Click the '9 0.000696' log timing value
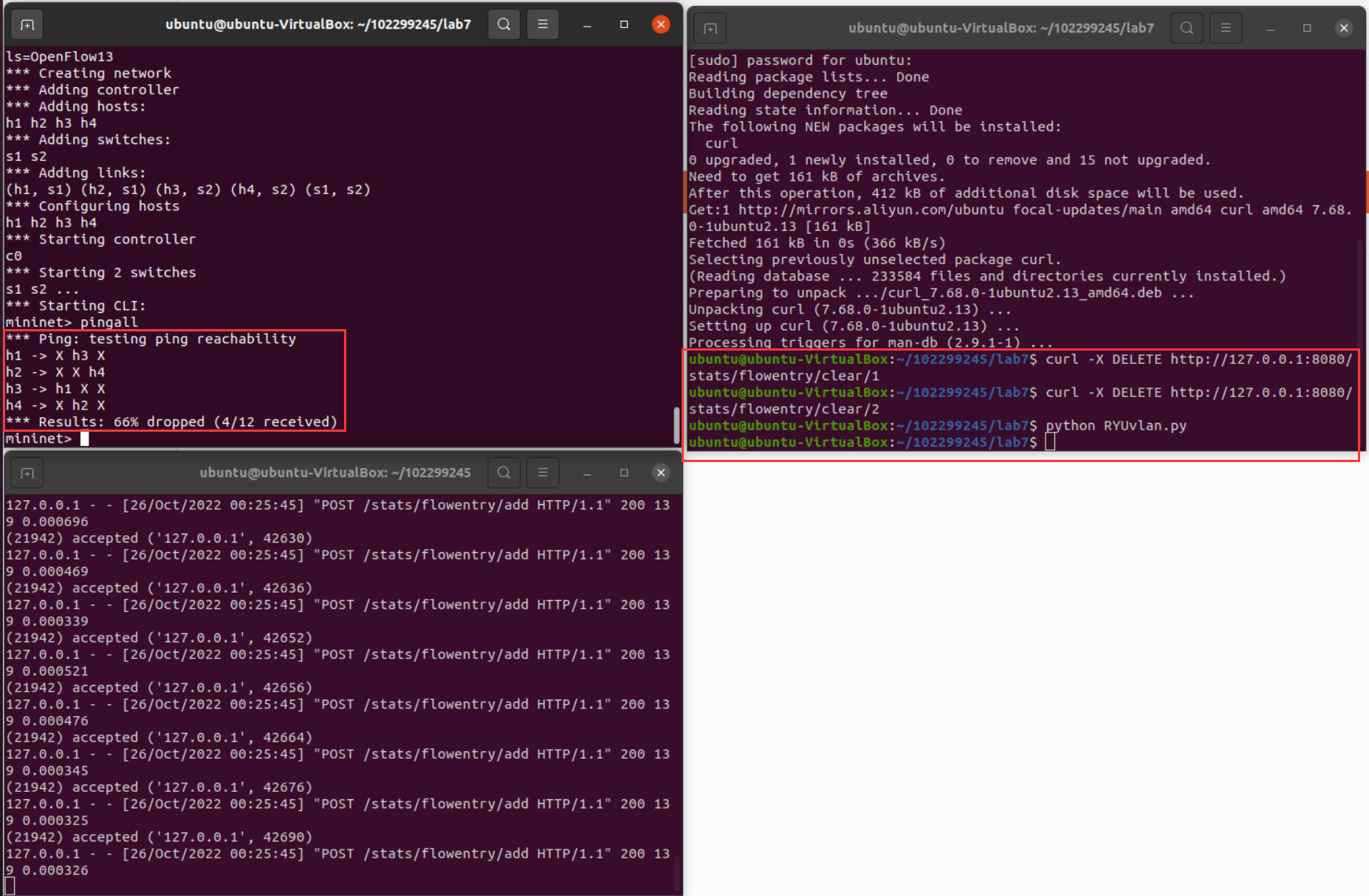The height and width of the screenshot is (896, 1369). pyautogui.click(x=47, y=522)
